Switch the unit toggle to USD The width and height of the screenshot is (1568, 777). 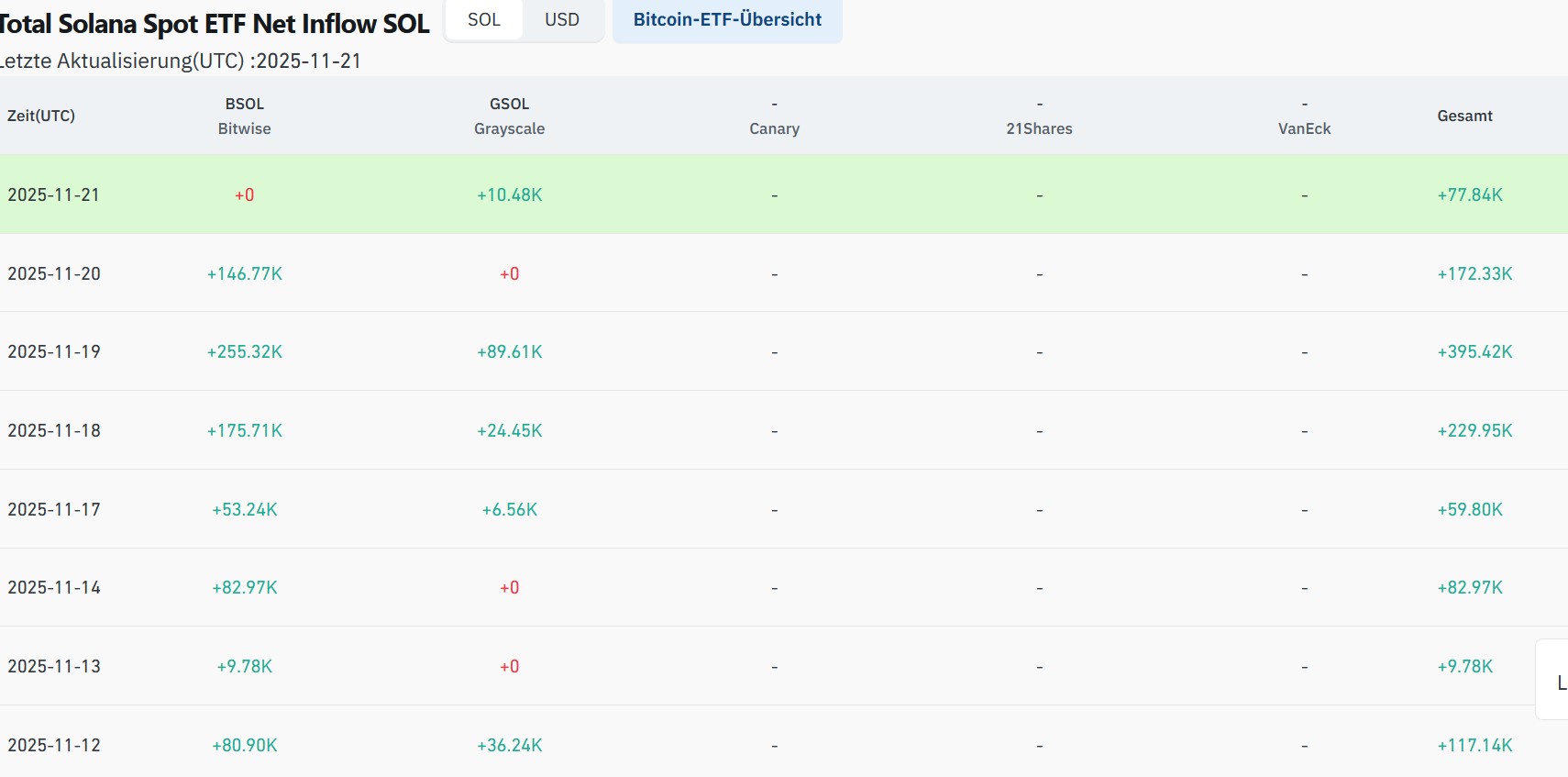[x=562, y=20]
